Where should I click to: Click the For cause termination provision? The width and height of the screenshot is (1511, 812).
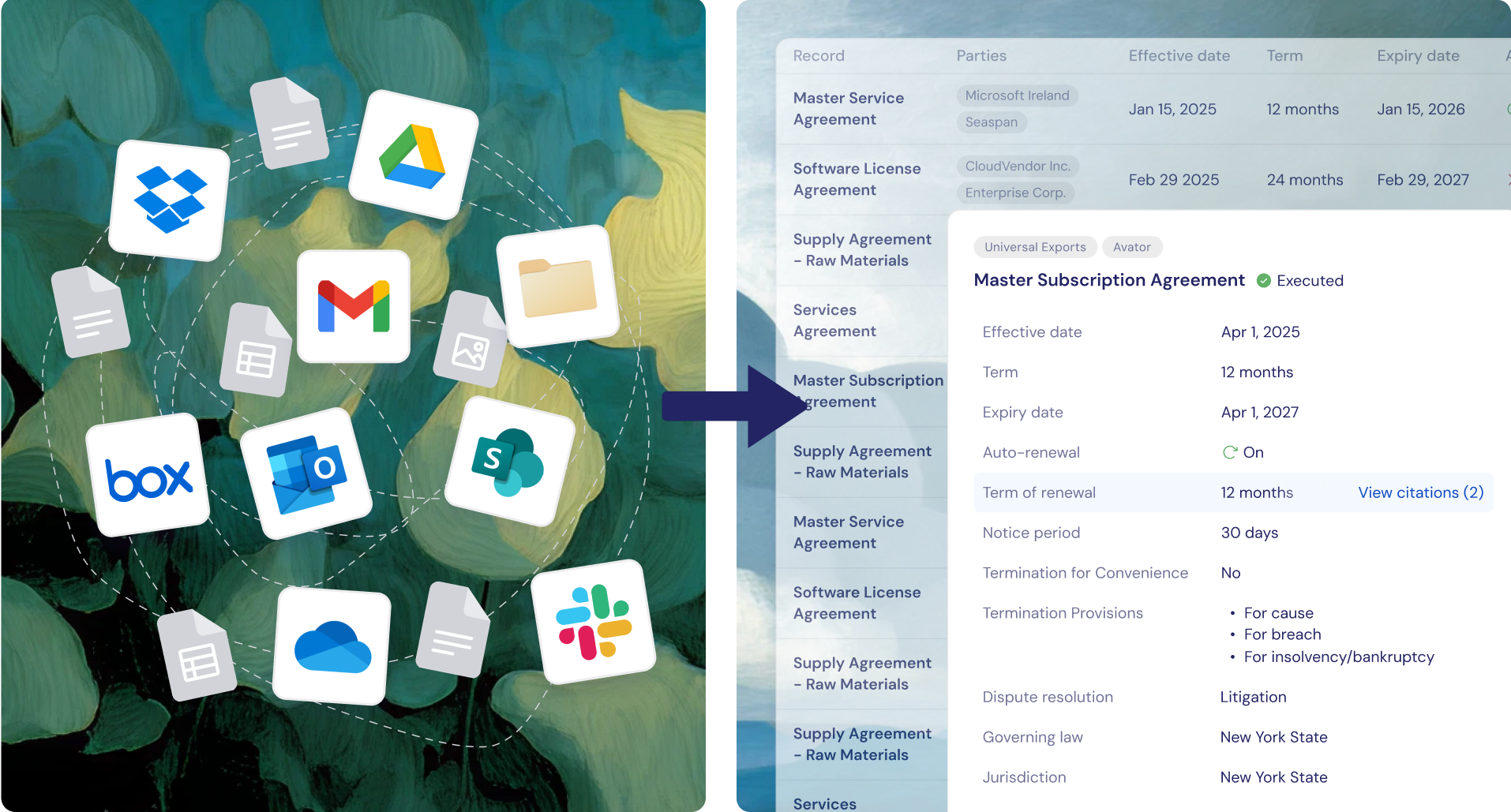coord(1278,613)
